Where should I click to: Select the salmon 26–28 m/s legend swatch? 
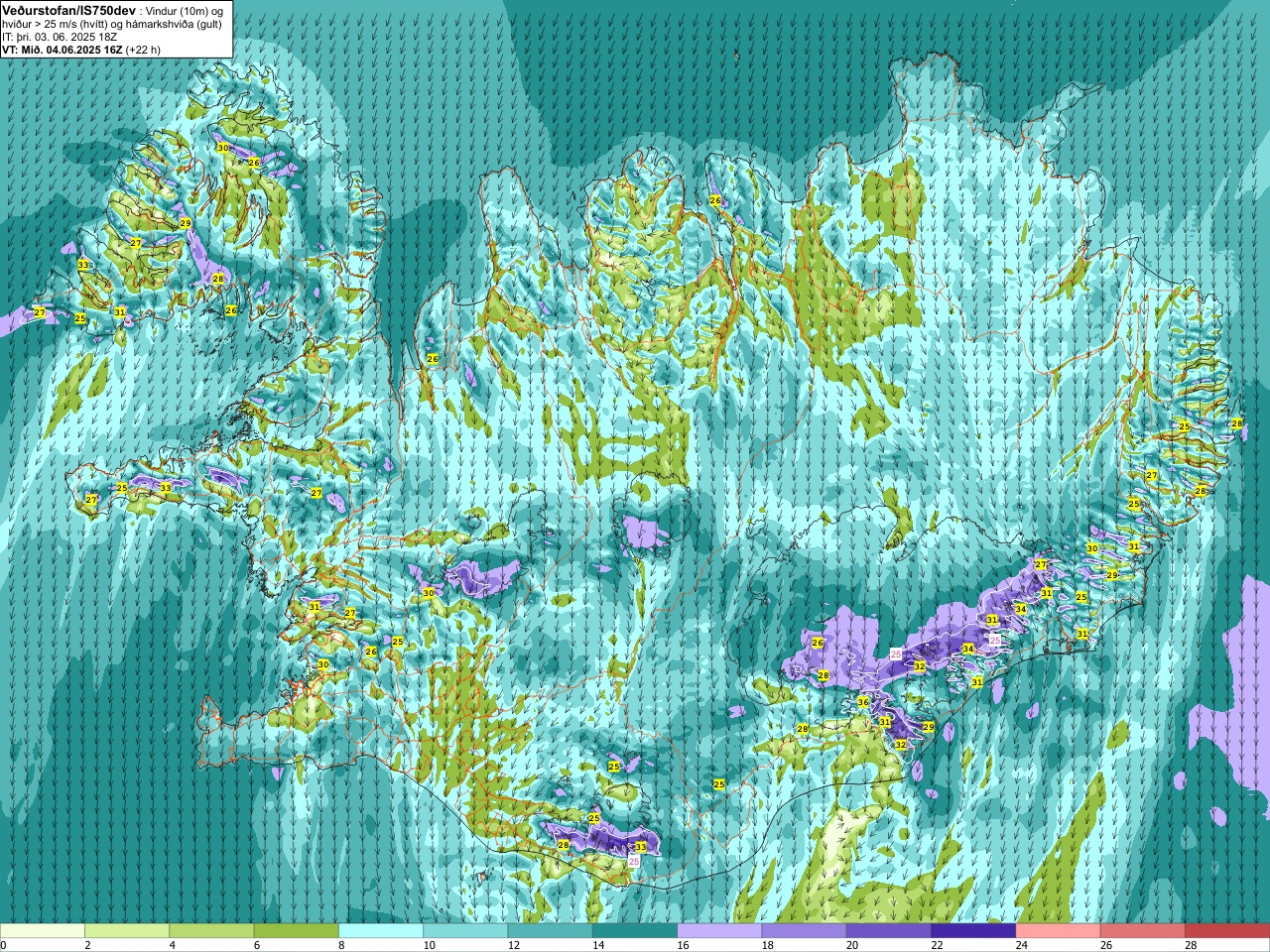tap(1143, 931)
